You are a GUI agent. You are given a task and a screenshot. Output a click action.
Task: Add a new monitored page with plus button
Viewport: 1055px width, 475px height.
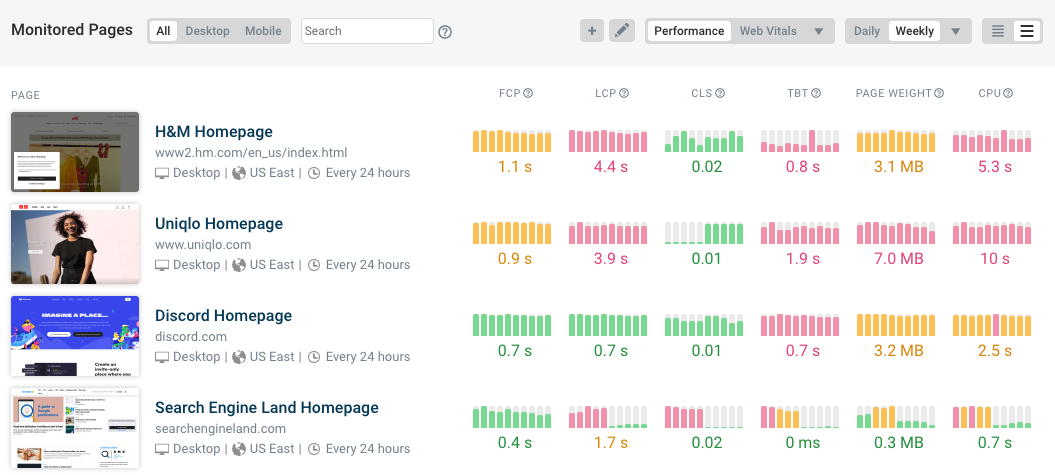point(592,31)
